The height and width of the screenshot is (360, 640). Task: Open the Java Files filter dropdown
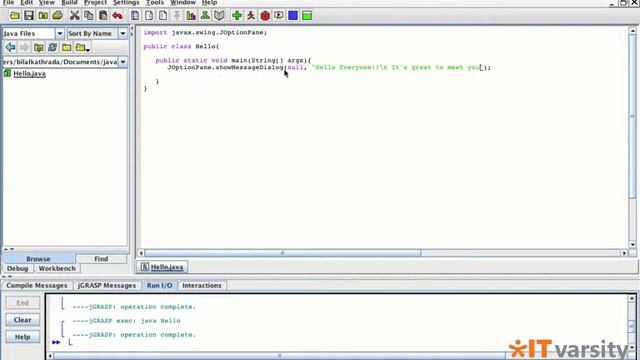(60, 33)
